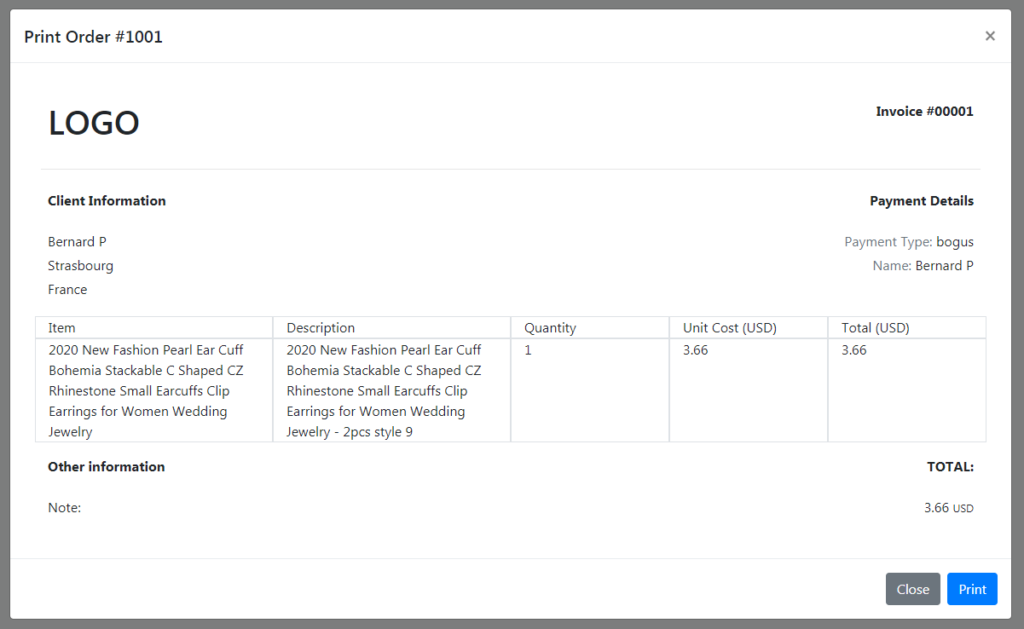This screenshot has height=629, width=1024.
Task: Click the quantity value 1
Action: pyautogui.click(x=528, y=350)
